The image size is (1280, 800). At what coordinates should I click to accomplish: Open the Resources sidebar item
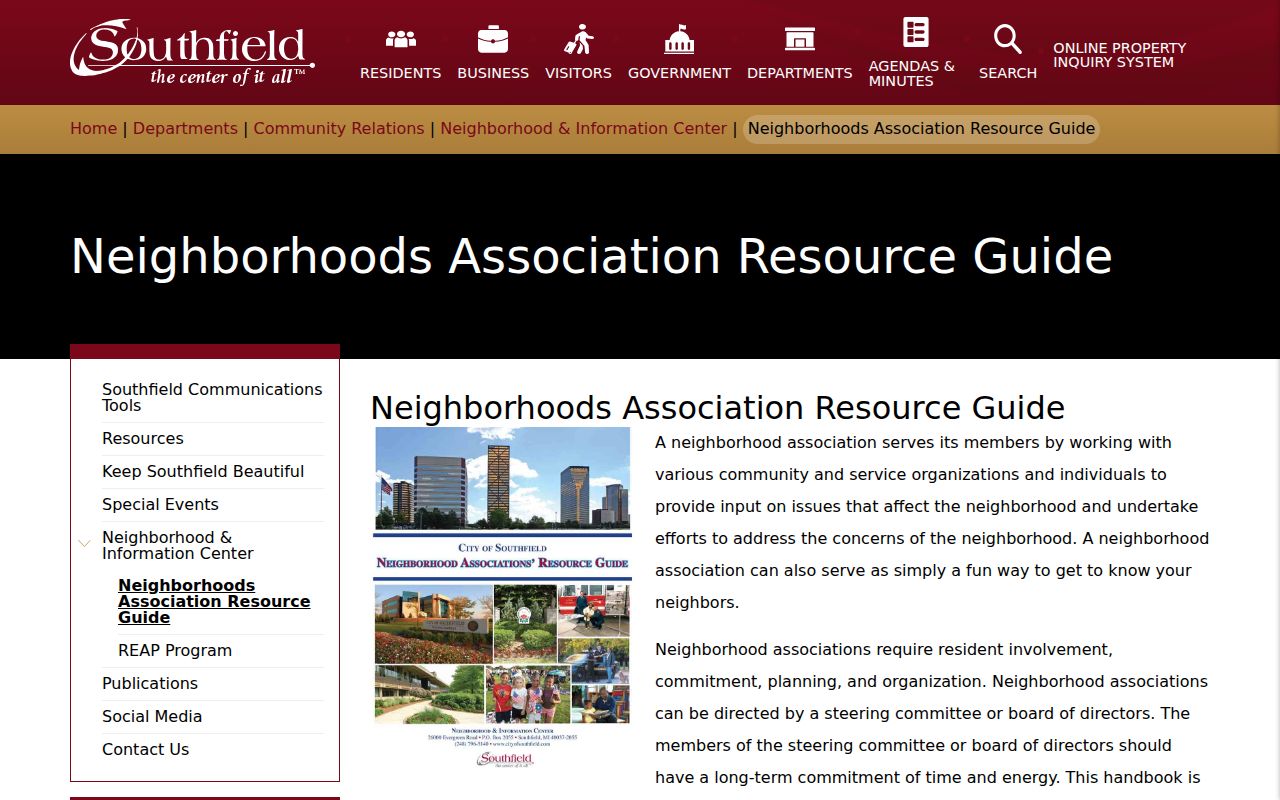(143, 438)
